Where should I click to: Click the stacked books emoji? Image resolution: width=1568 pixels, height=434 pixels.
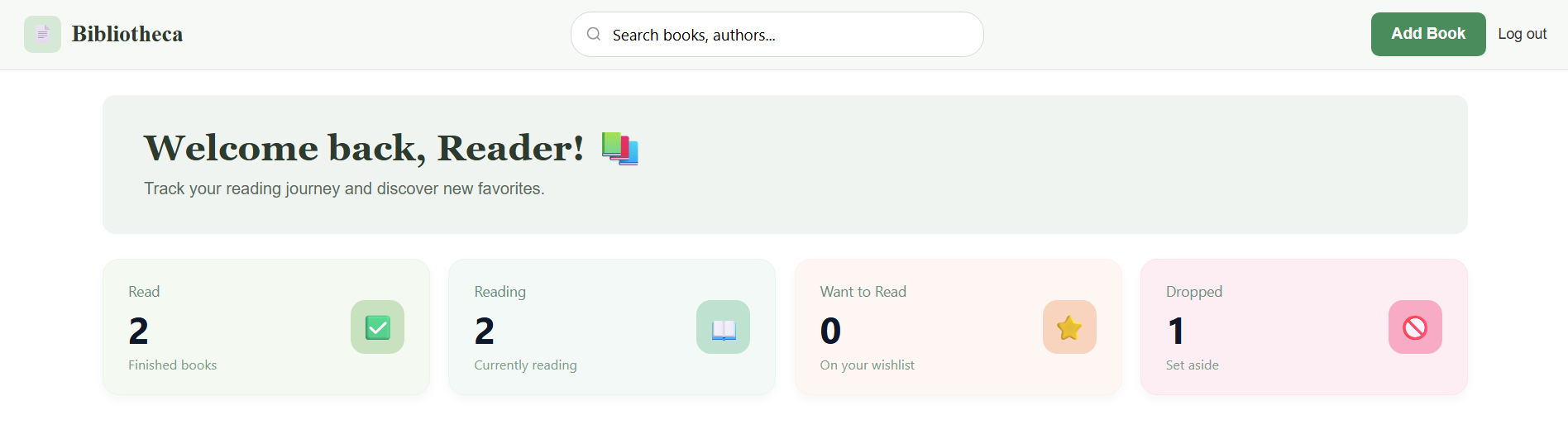coord(619,149)
